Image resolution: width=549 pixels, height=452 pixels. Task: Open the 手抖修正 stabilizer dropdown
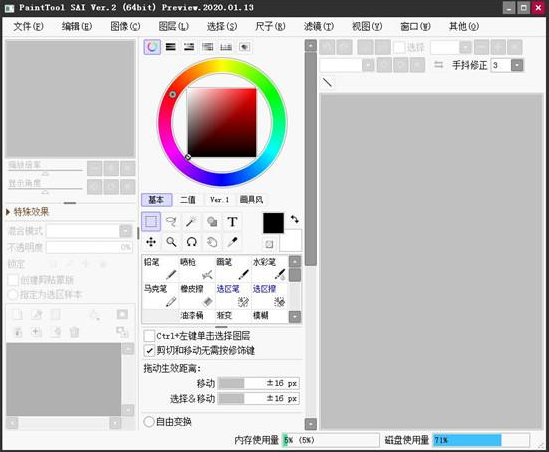pos(517,65)
